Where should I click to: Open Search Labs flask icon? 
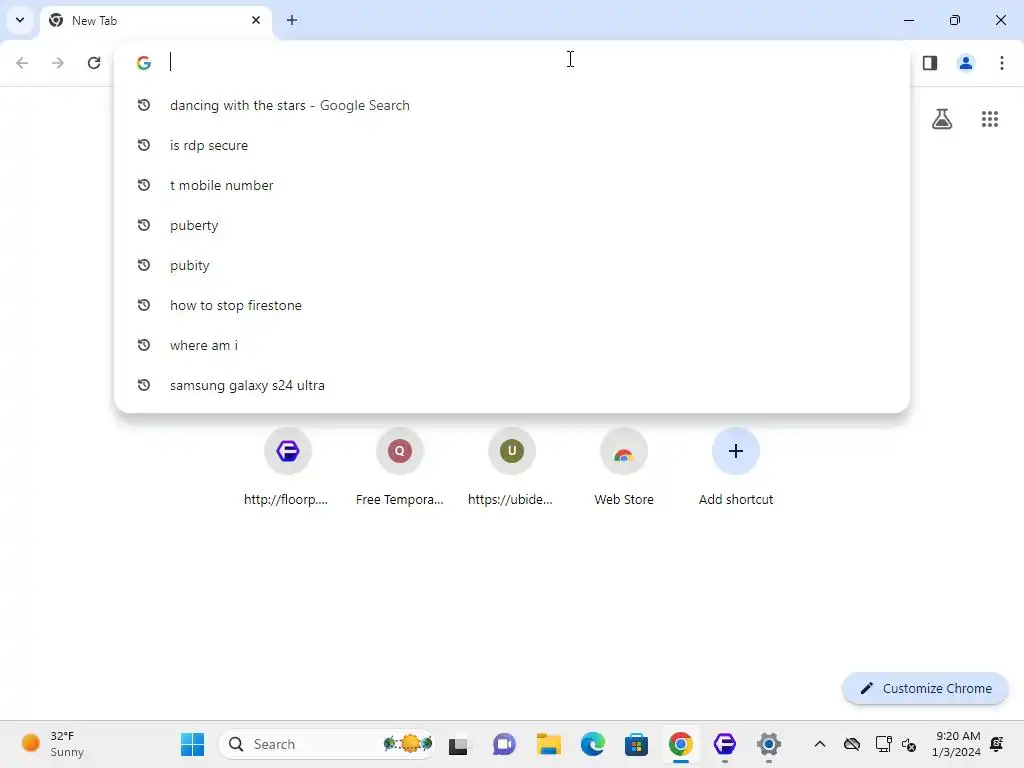pyautogui.click(x=942, y=119)
